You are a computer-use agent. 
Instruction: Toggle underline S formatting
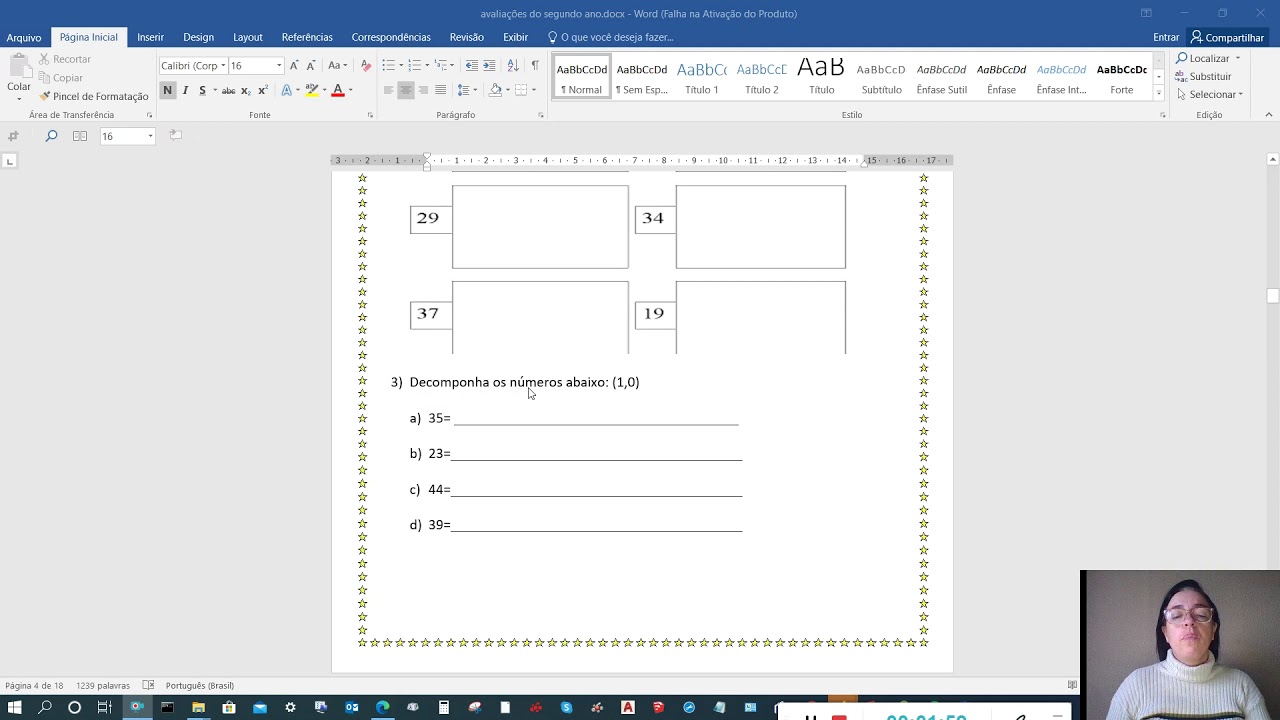tap(202, 90)
